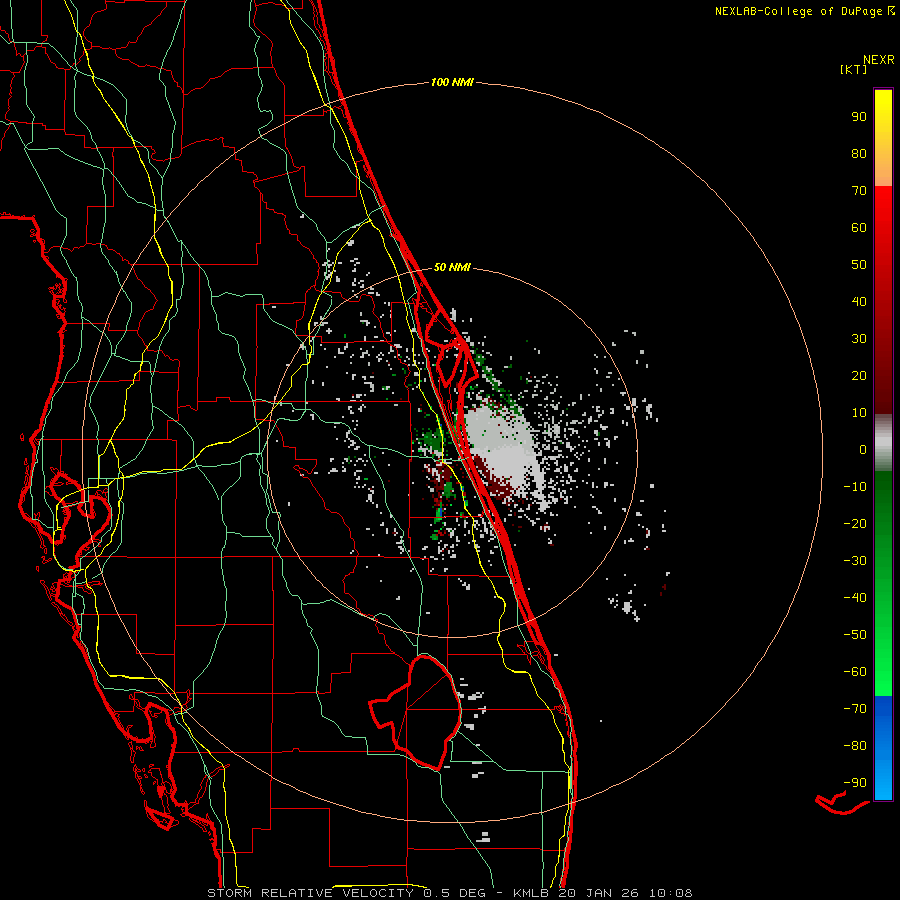Screen dimensions: 900x900
Task: Click the 40 knot scale label
Action: 859,301
